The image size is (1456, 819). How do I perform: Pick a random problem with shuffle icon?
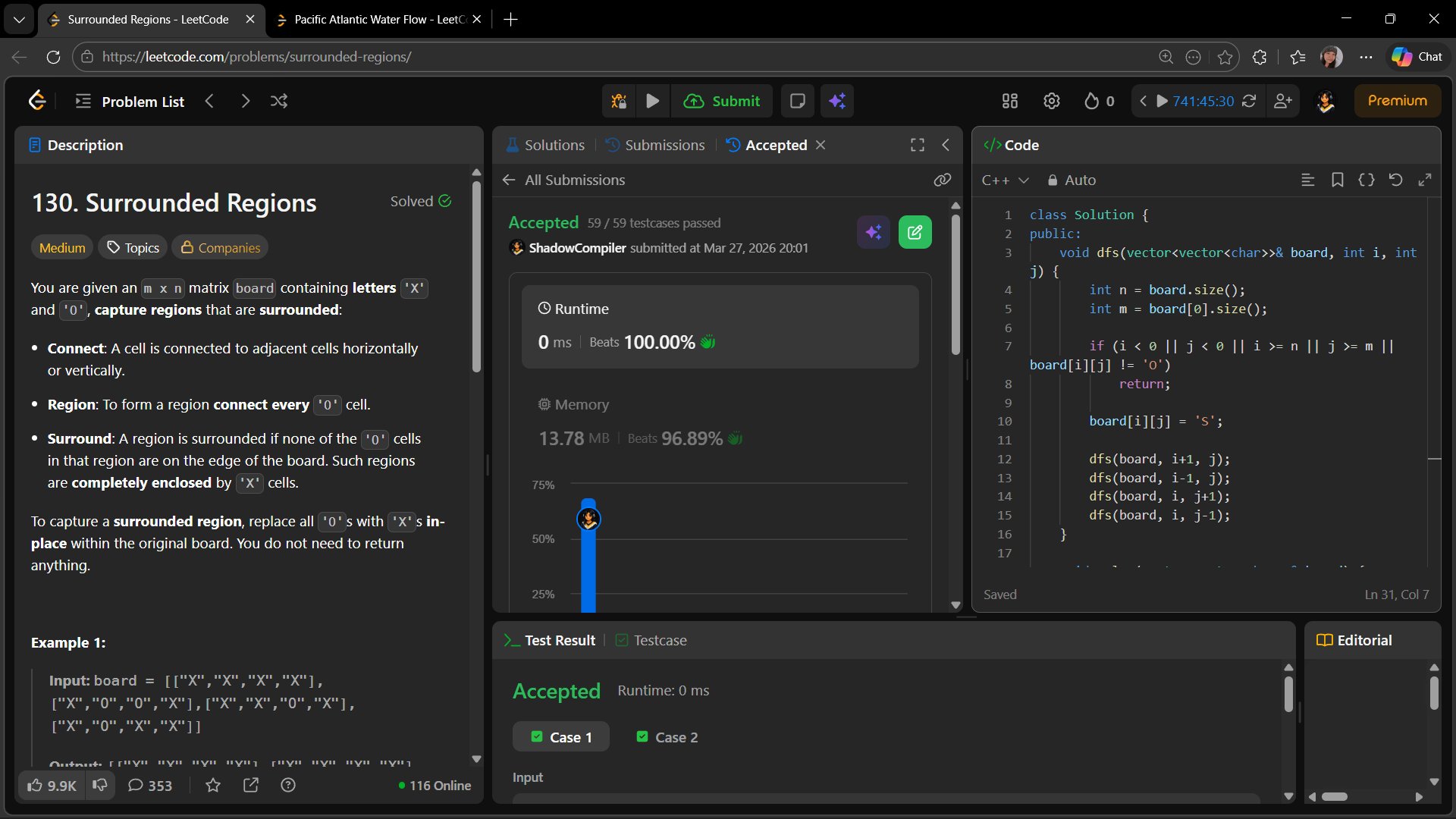pyautogui.click(x=279, y=101)
